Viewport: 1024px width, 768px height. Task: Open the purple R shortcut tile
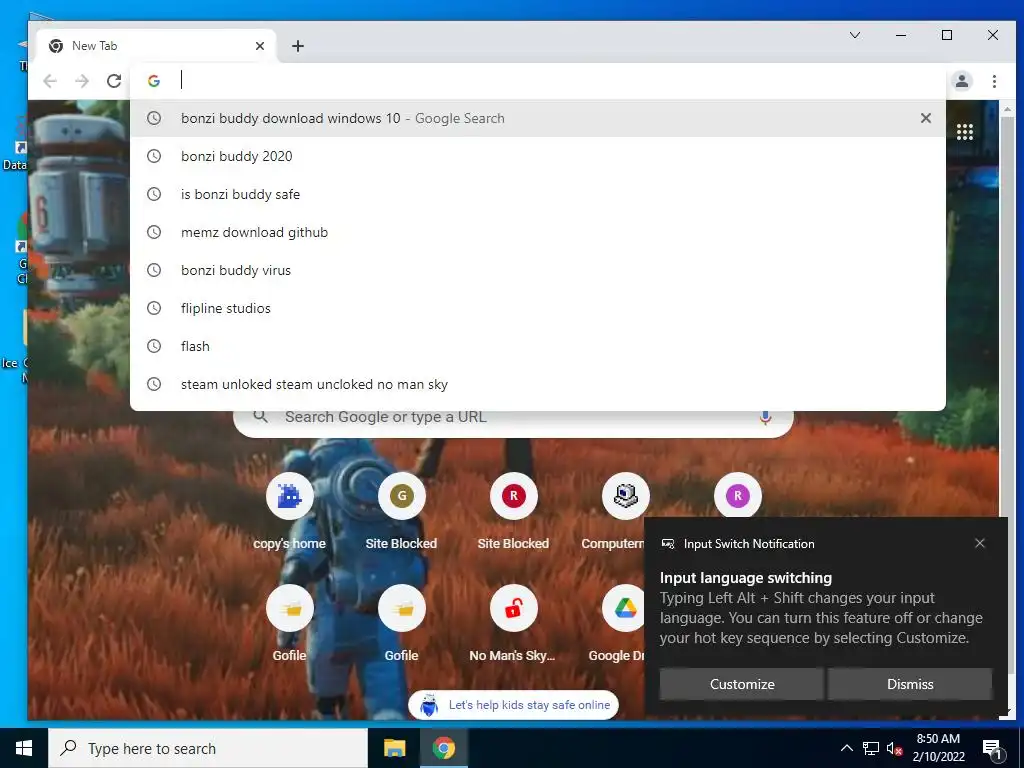point(737,496)
